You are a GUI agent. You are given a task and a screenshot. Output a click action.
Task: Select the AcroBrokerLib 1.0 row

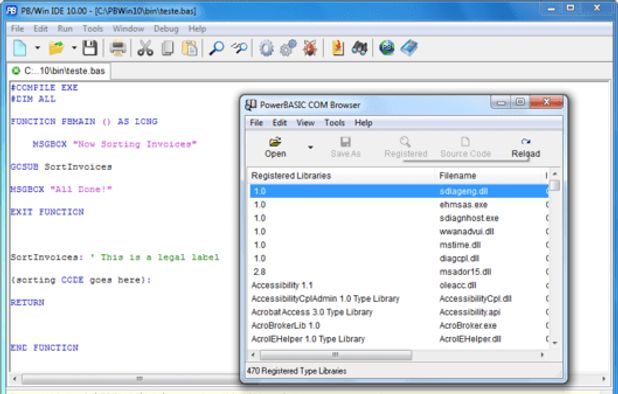399,325
